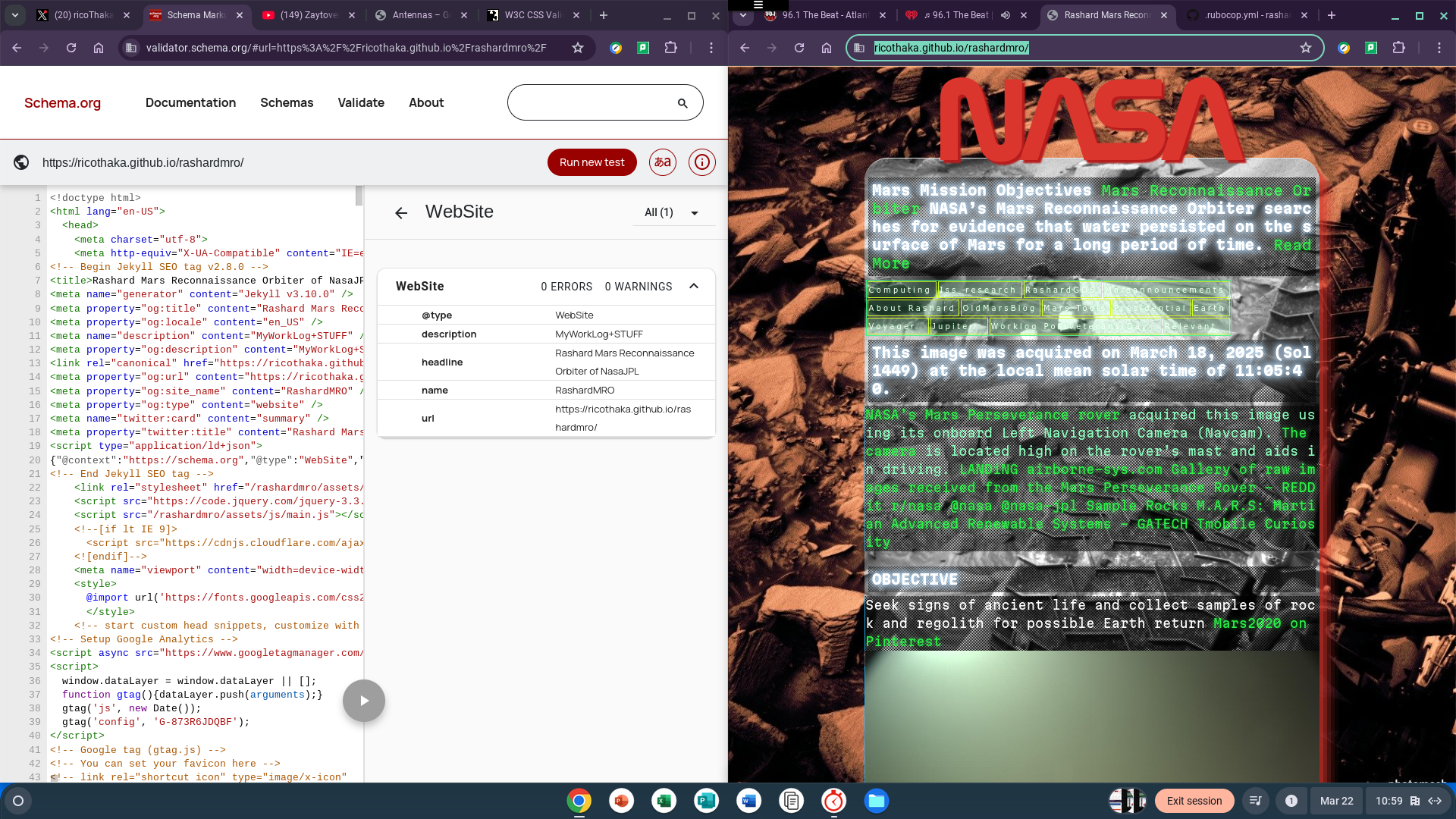This screenshot has width=1456, height=819.
Task: Click the back arrow next to WebSite heading
Action: 401,213
